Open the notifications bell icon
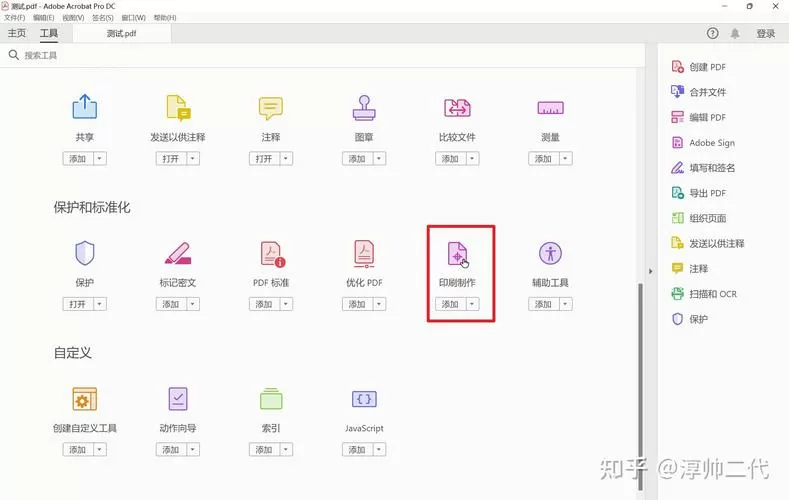789x500 pixels. pos(735,33)
